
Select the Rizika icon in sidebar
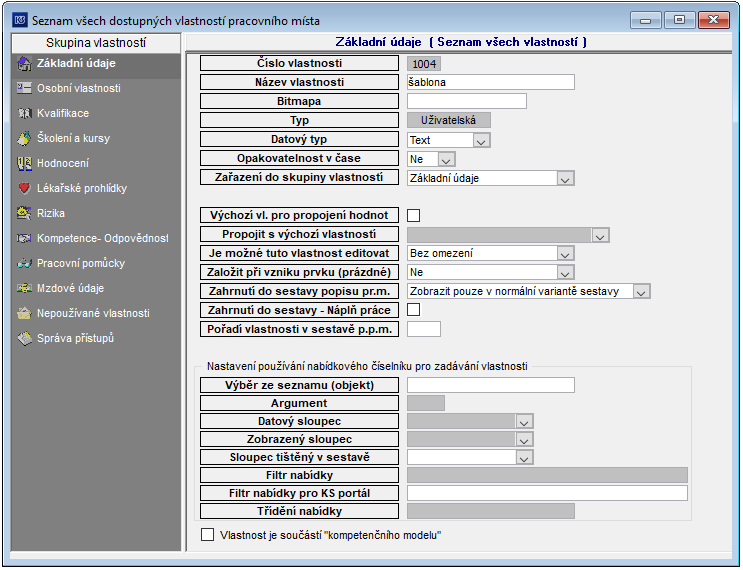click(24, 213)
